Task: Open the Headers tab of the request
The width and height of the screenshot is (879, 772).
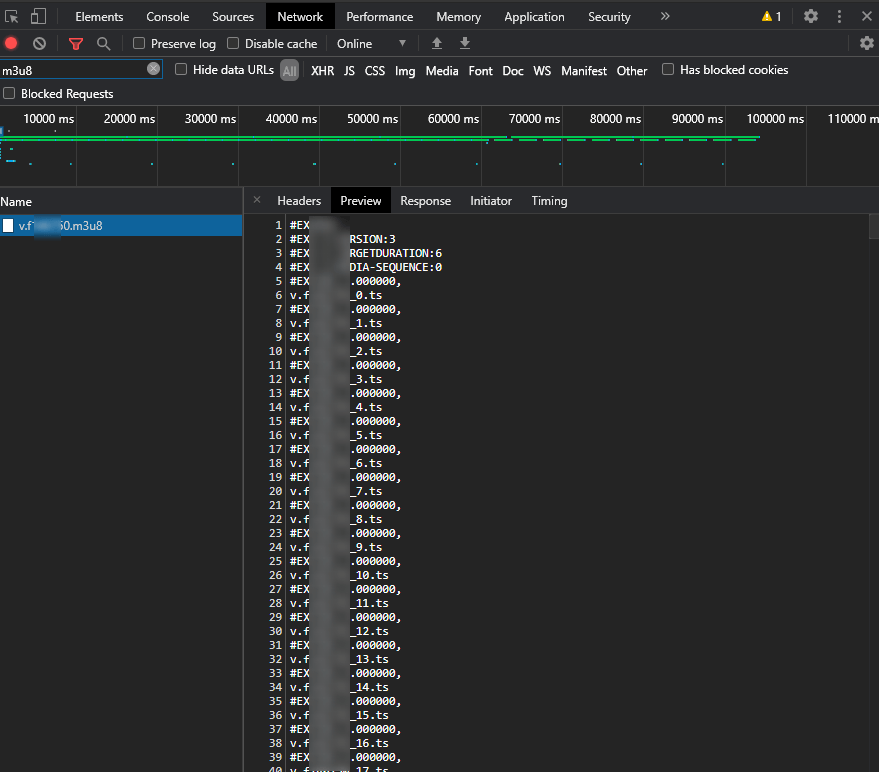Action: 299,201
